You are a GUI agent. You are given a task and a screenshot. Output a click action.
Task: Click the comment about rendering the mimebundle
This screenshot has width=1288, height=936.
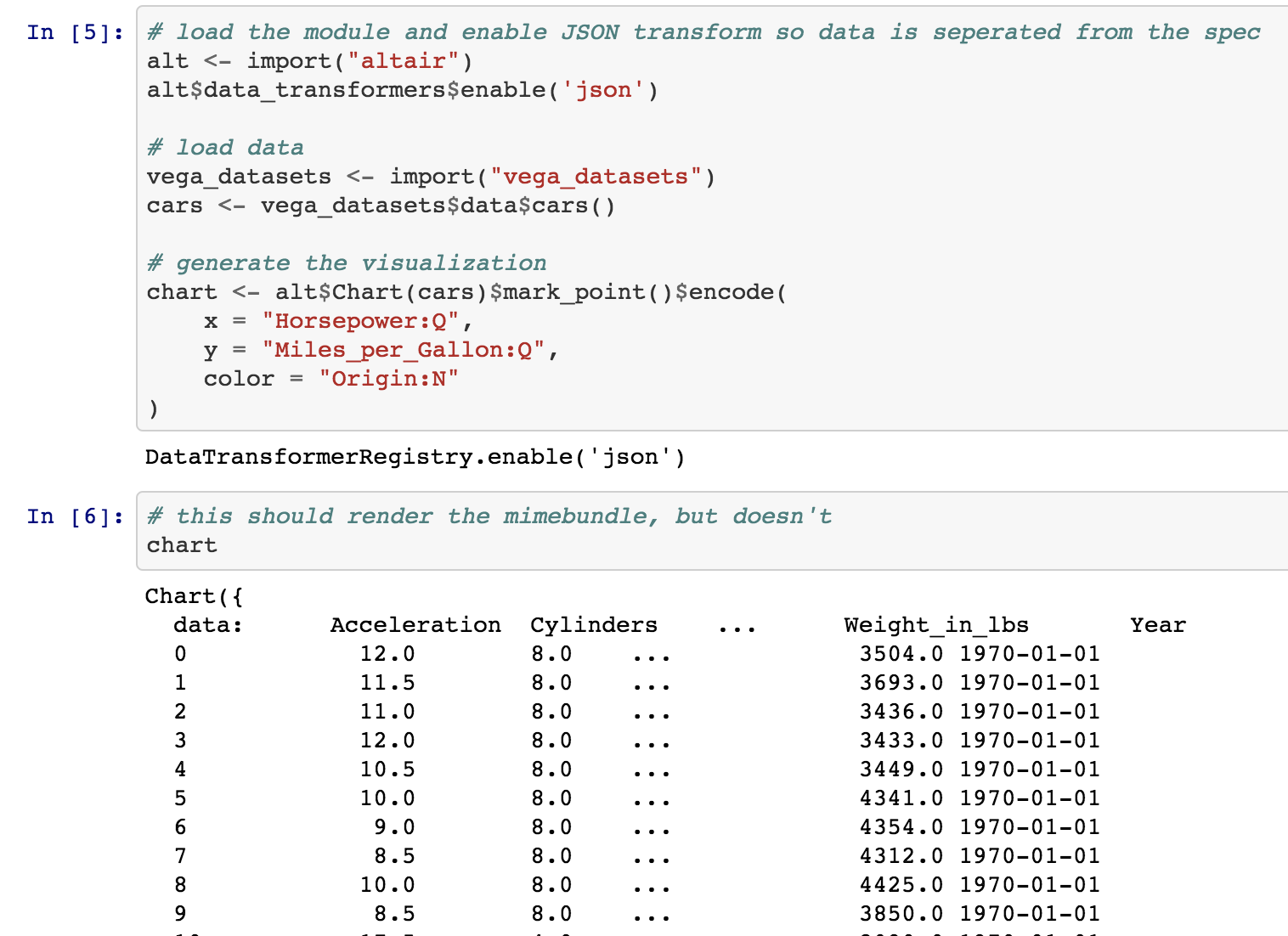(x=489, y=516)
